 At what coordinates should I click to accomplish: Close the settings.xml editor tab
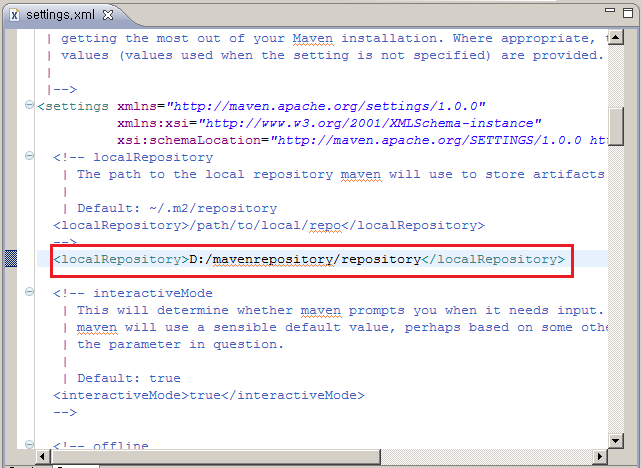pyautogui.click(x=108, y=15)
